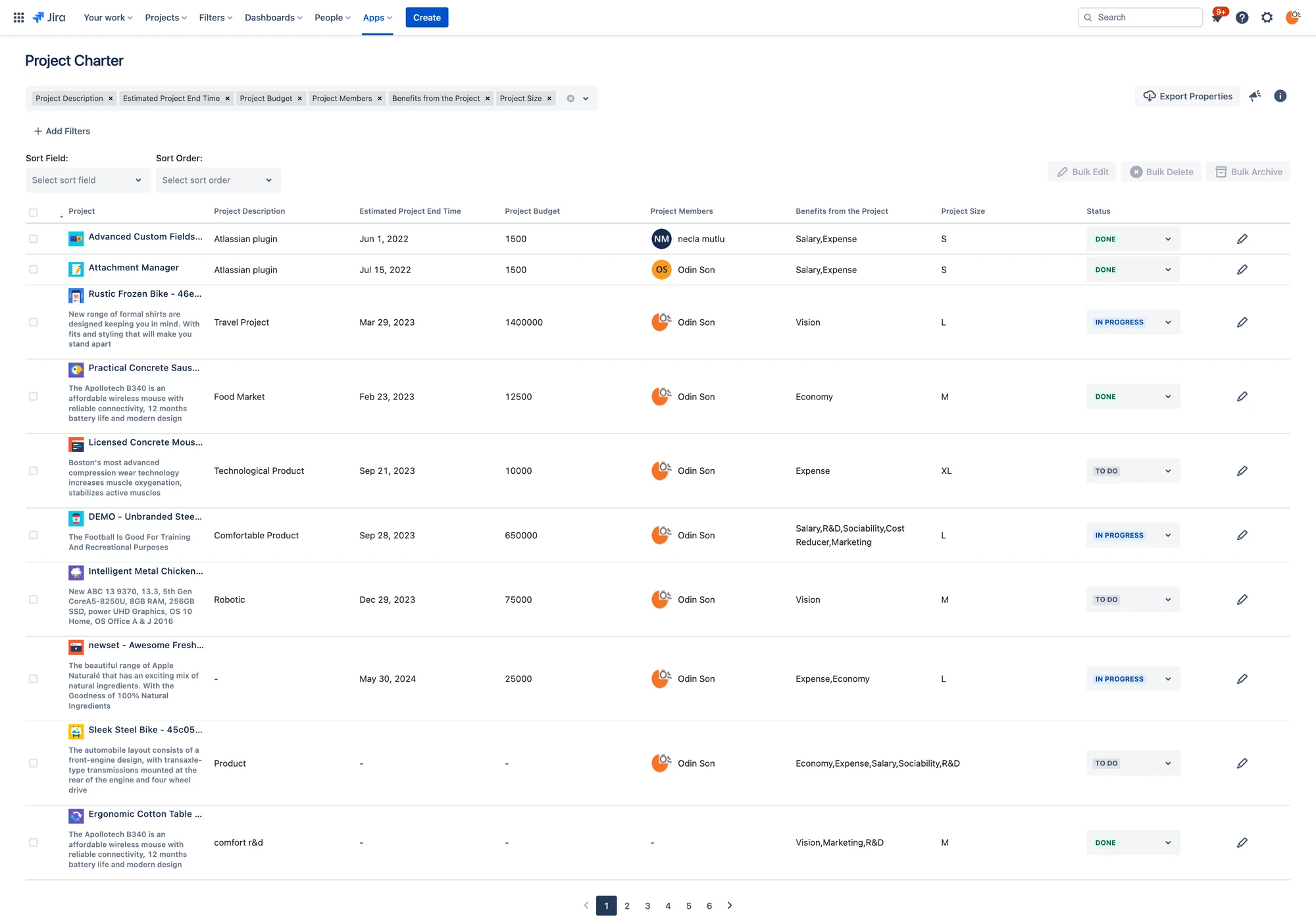Remove the Benefits from the Project chip
Screen dimensions: 1316x916
point(488,99)
